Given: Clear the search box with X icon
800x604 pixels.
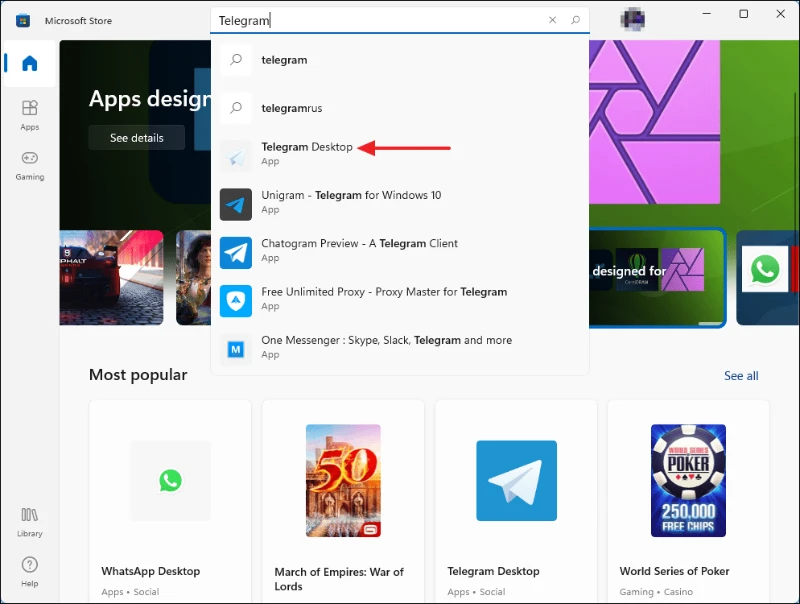Looking at the screenshot, I should click(552, 20).
